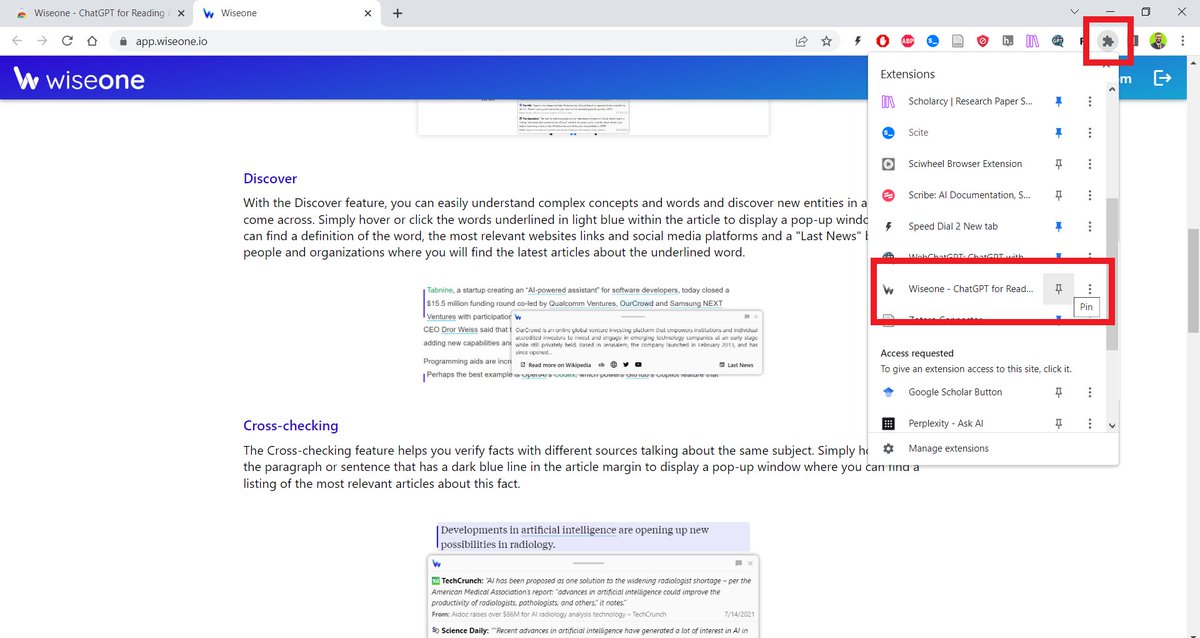
Task: Open more options for Speed Dial 2
Action: [x=1089, y=227]
